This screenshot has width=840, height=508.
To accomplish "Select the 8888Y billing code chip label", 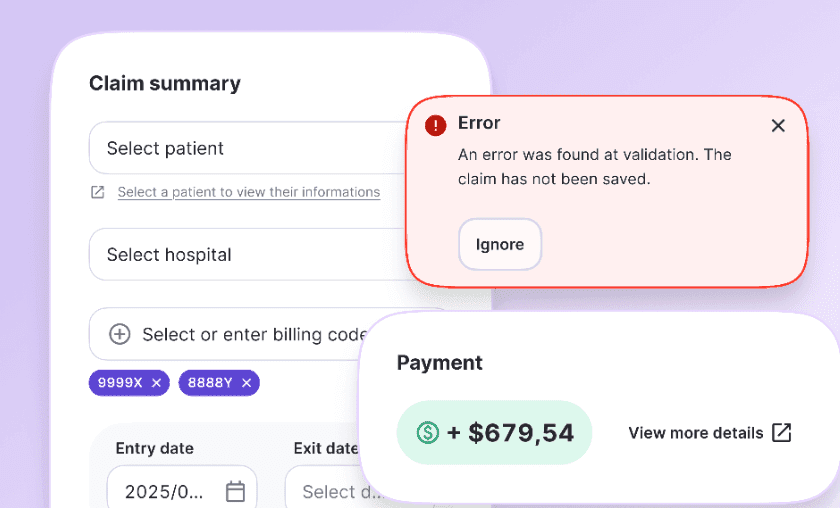I will point(210,382).
